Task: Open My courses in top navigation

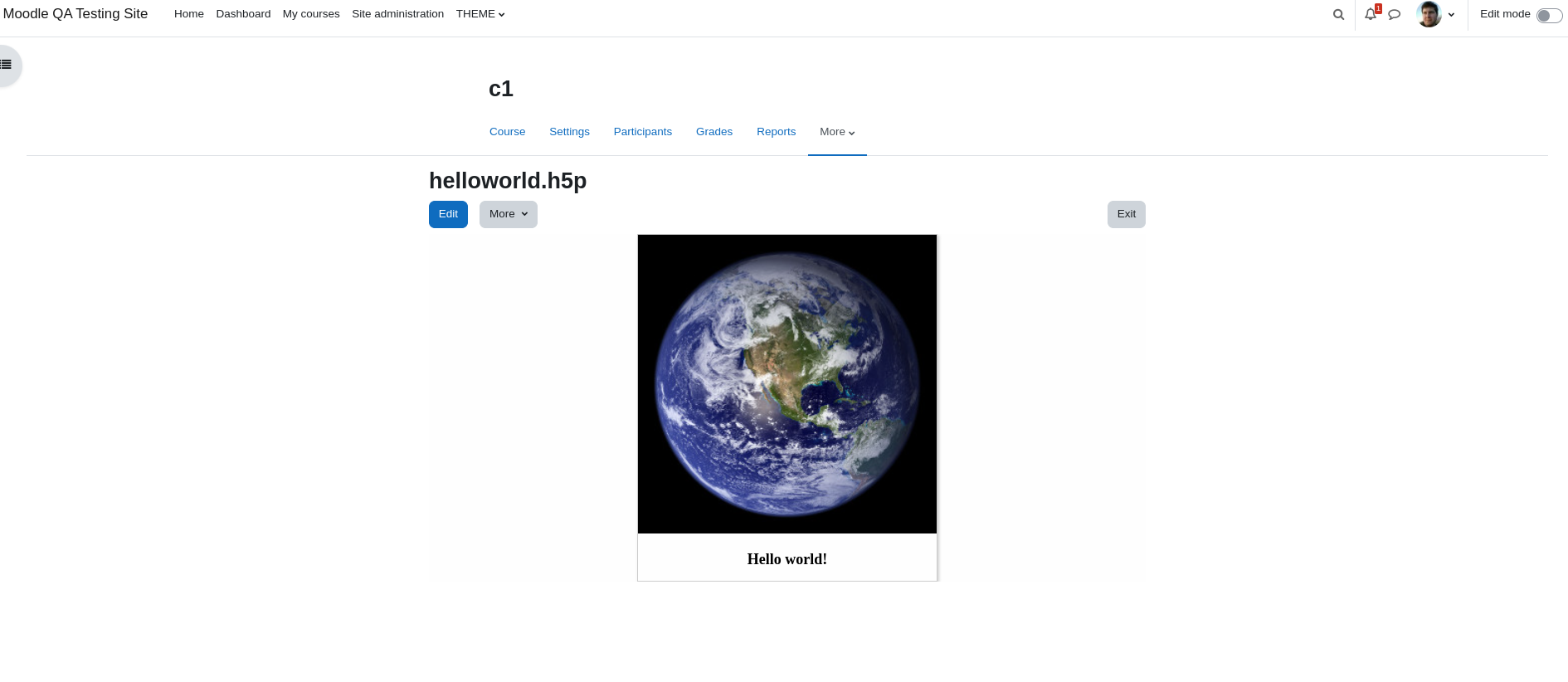Action: pos(311,14)
